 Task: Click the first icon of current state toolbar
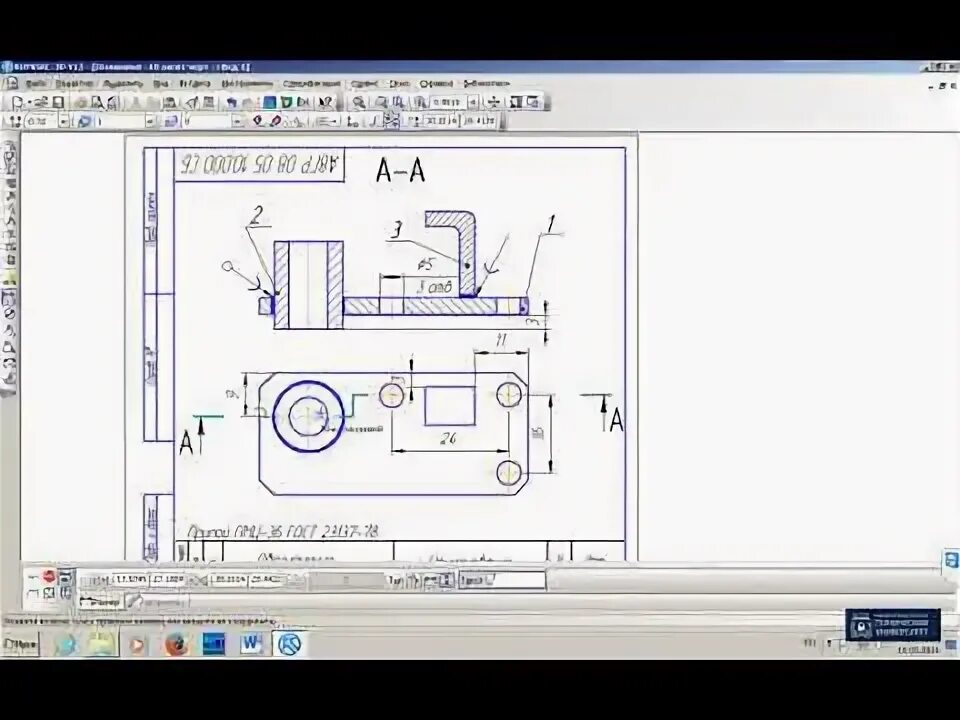[16, 121]
